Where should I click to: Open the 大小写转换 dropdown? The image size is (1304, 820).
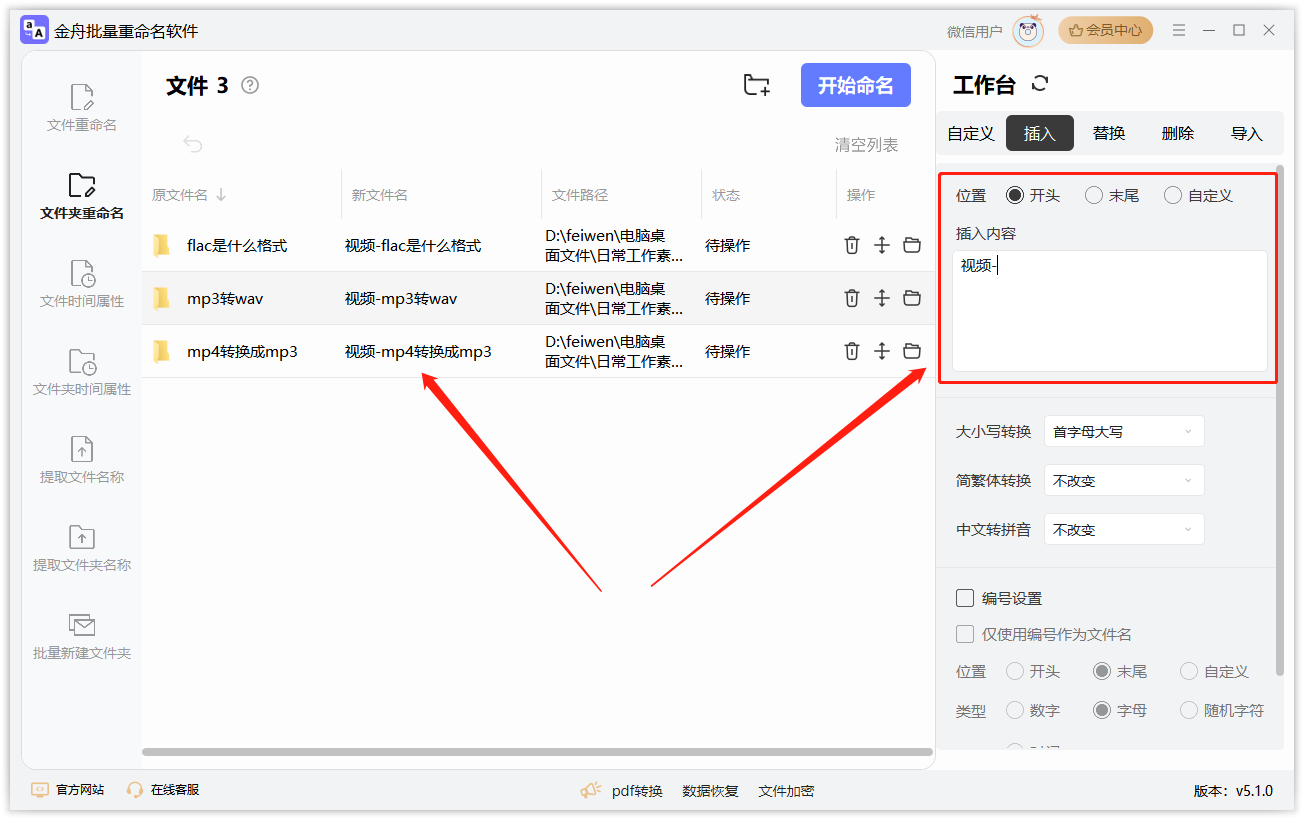(1124, 430)
